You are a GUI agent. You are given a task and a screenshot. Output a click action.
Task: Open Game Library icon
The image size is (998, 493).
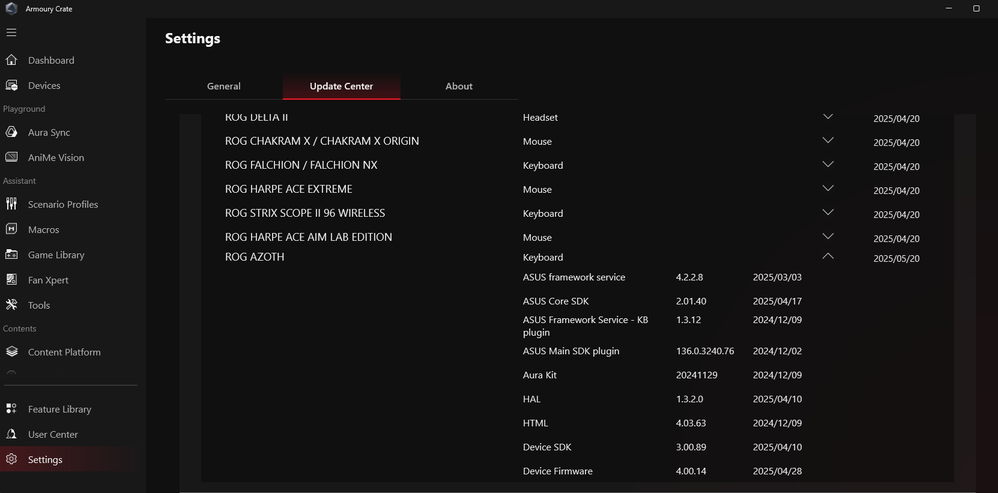coord(11,254)
